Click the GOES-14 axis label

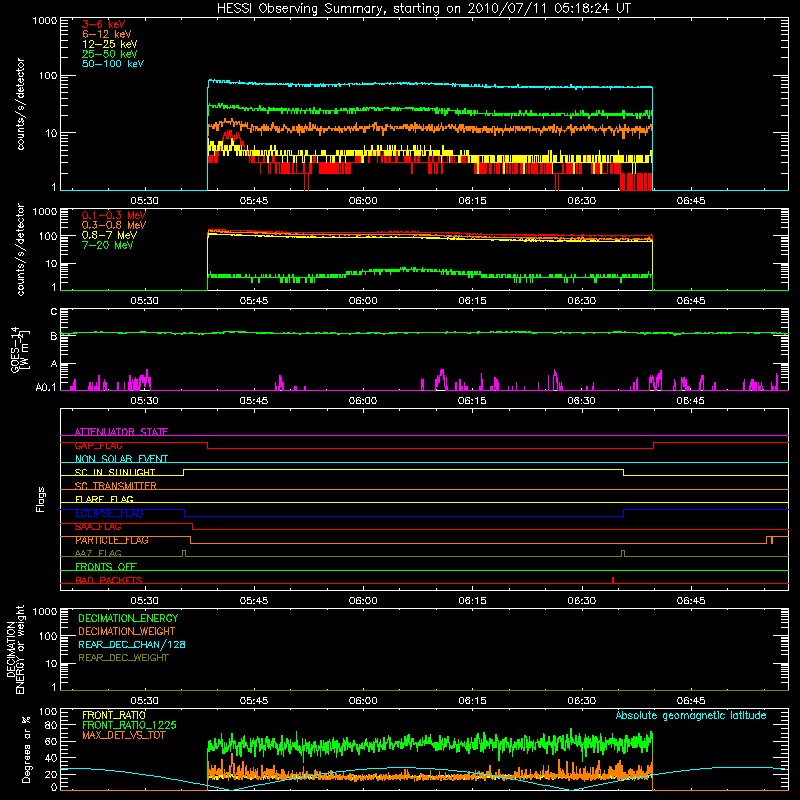coord(19,349)
